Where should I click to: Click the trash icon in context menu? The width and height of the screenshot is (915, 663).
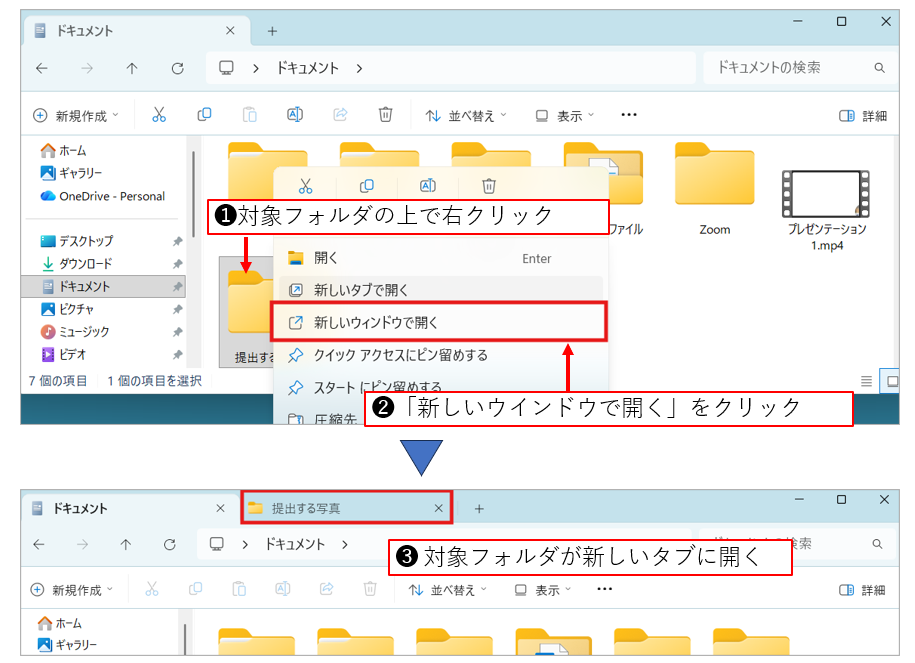pos(489,185)
